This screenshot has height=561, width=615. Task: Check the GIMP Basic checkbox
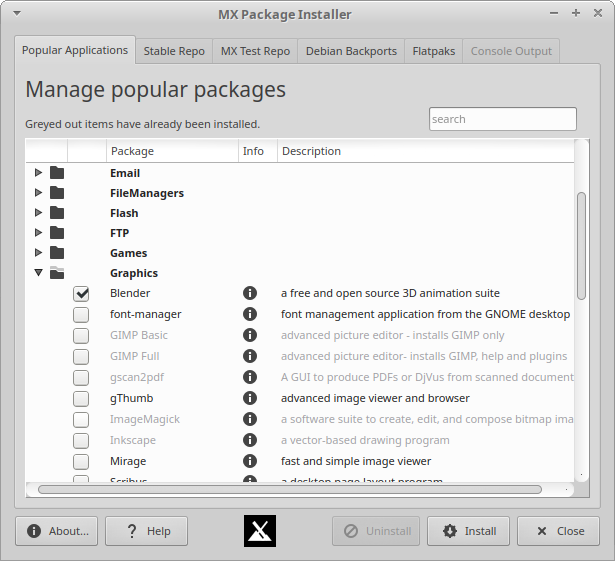[x=81, y=336]
